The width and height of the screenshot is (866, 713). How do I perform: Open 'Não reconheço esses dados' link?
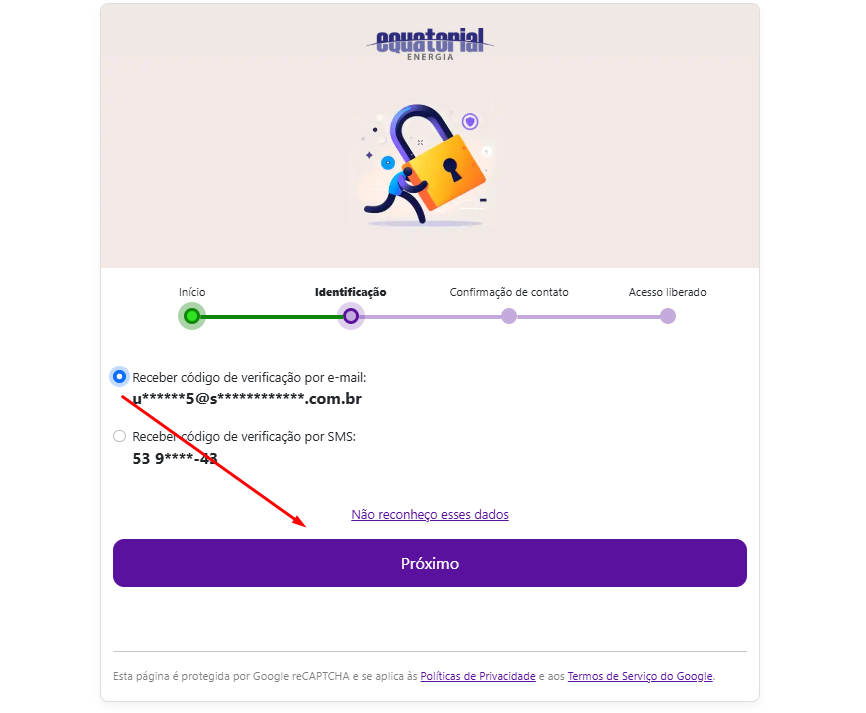coord(430,514)
